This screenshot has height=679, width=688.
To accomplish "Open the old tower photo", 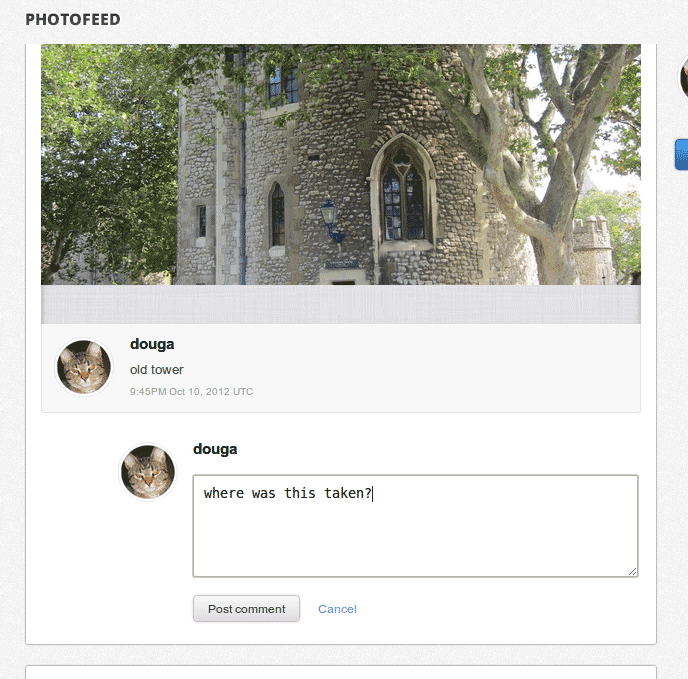I will (340, 165).
